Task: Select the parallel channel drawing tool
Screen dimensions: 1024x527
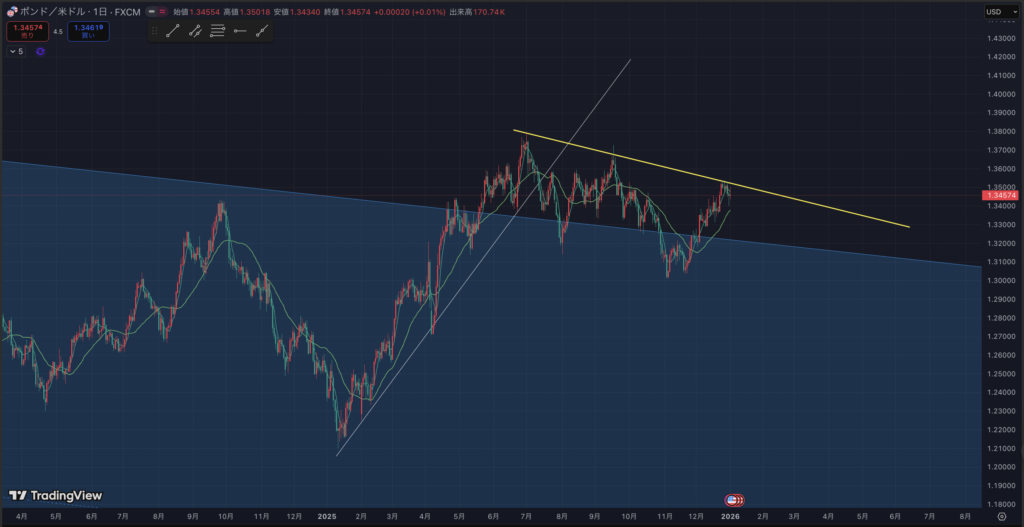Action: 194,31
